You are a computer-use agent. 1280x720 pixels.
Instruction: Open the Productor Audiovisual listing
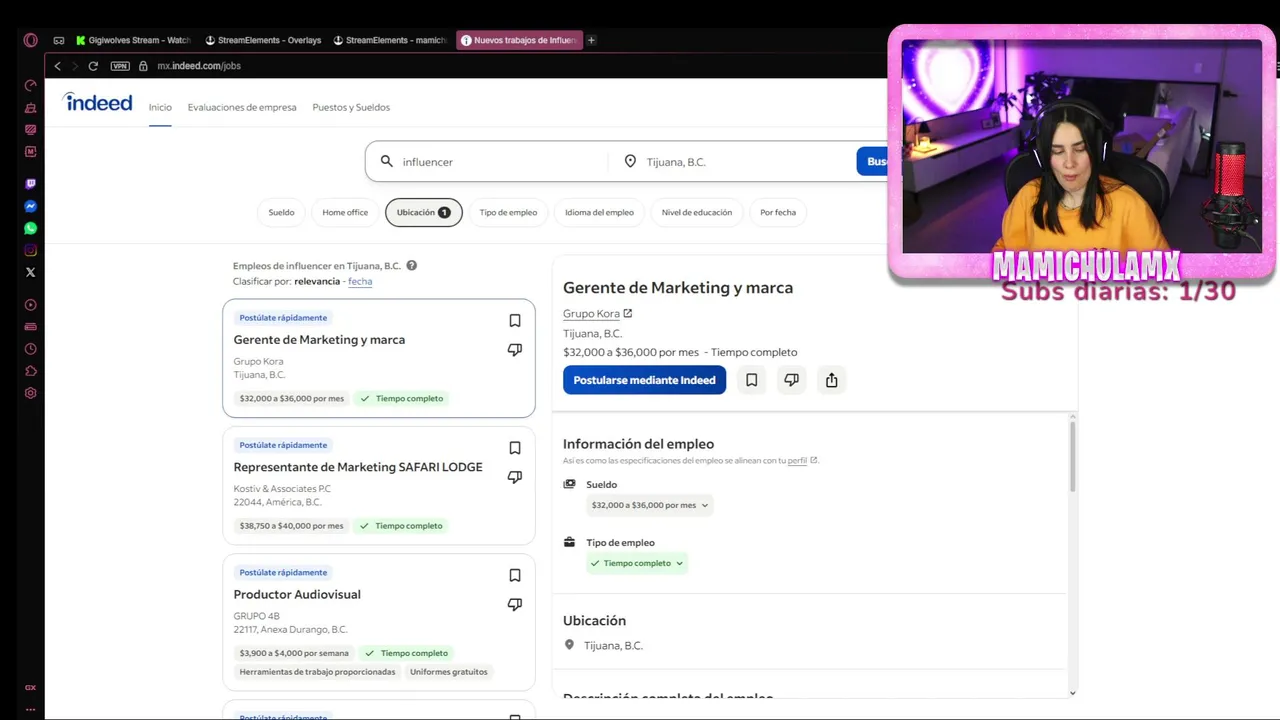[x=297, y=594]
